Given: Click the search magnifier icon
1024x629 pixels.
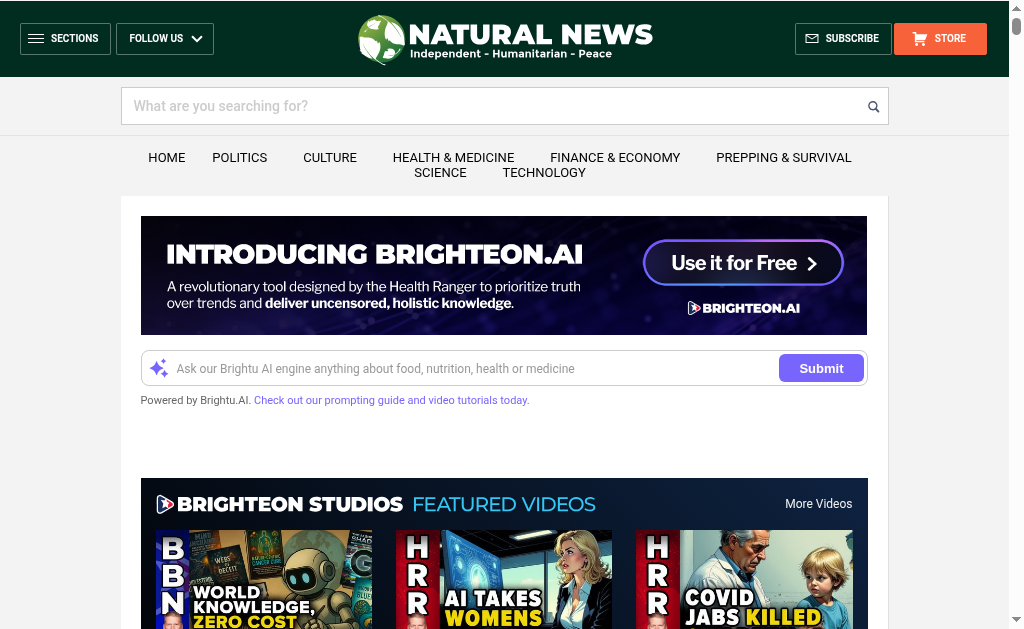Looking at the screenshot, I should click(x=873, y=107).
